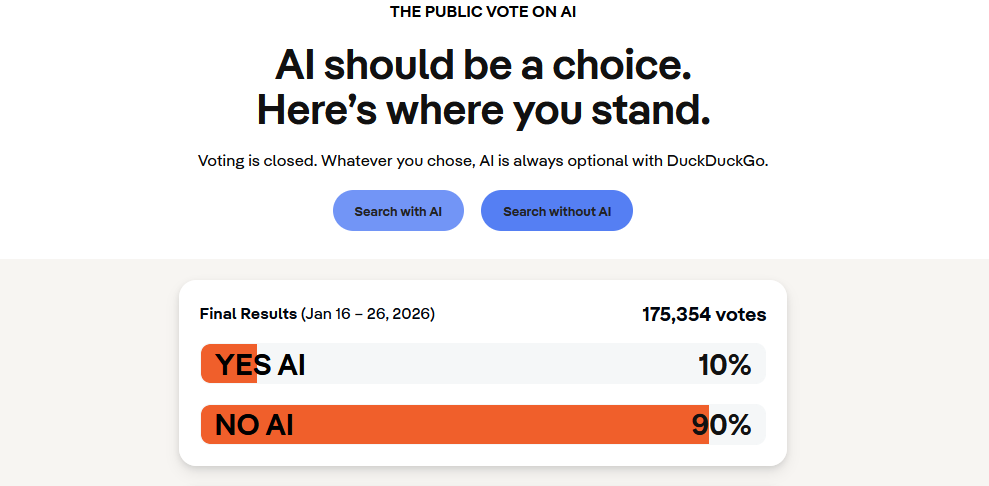Click the Search without AI button

pyautogui.click(x=557, y=211)
